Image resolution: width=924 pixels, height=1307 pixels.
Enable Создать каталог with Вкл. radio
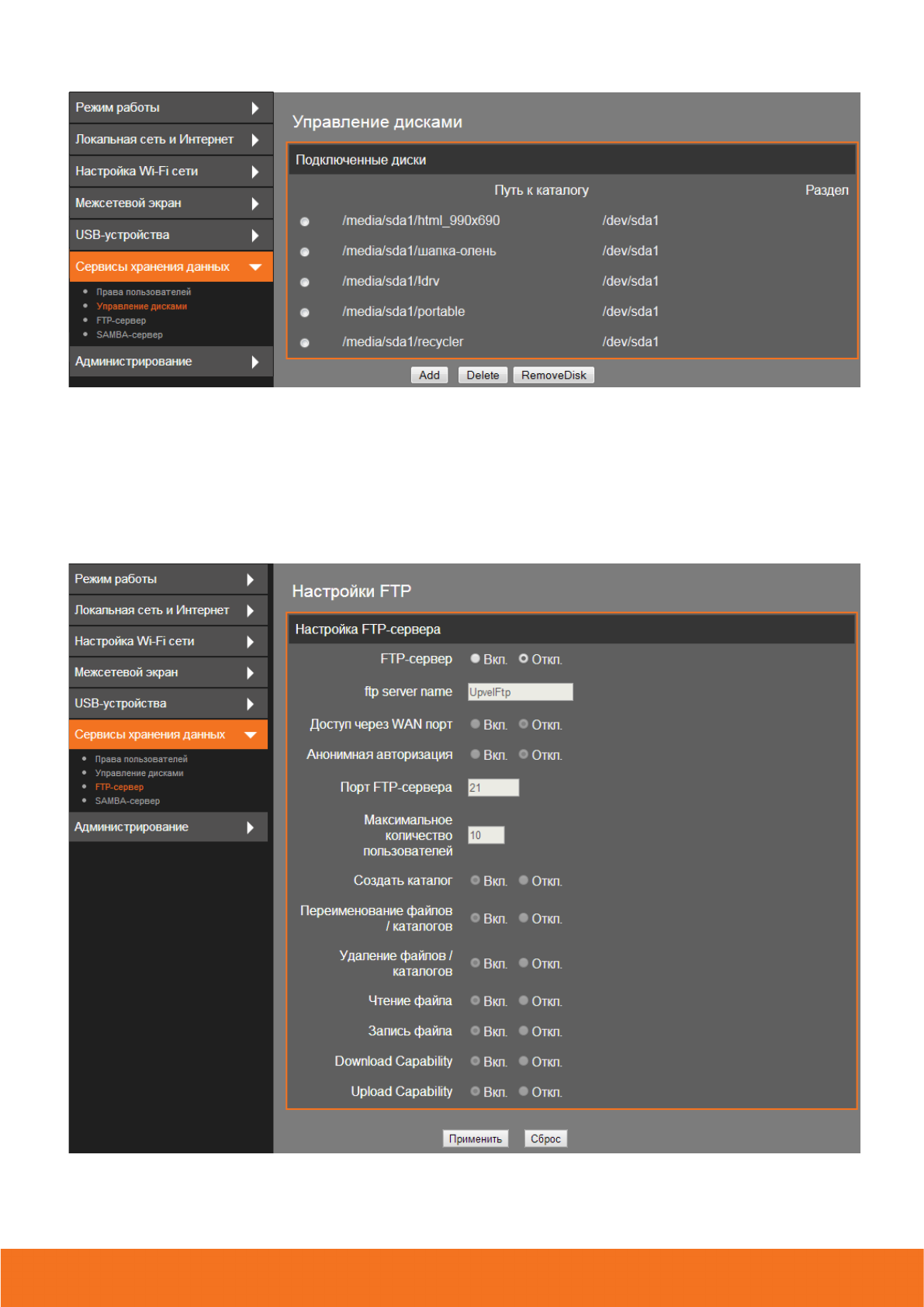[x=476, y=881]
